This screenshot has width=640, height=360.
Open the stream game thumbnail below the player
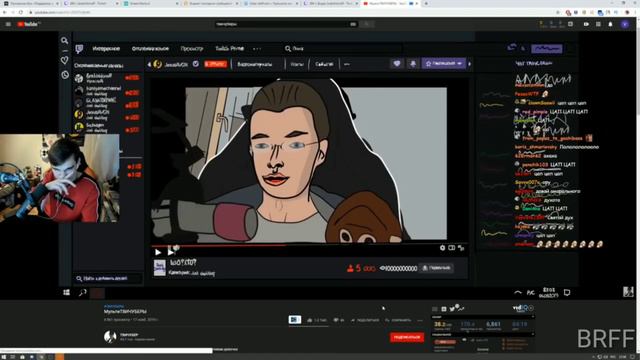point(160,268)
